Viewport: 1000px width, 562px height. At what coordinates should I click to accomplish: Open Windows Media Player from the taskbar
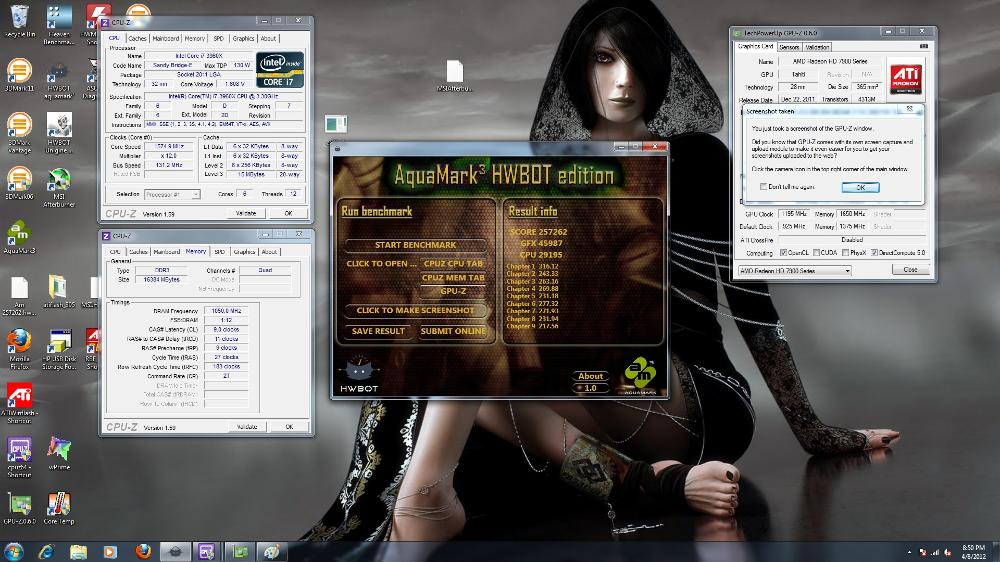[x=110, y=552]
